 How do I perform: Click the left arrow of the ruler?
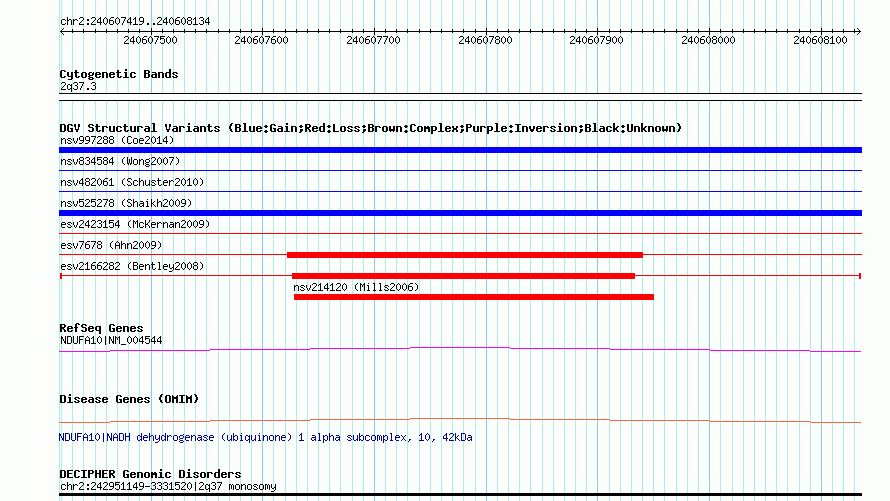pyautogui.click(x=62, y=32)
